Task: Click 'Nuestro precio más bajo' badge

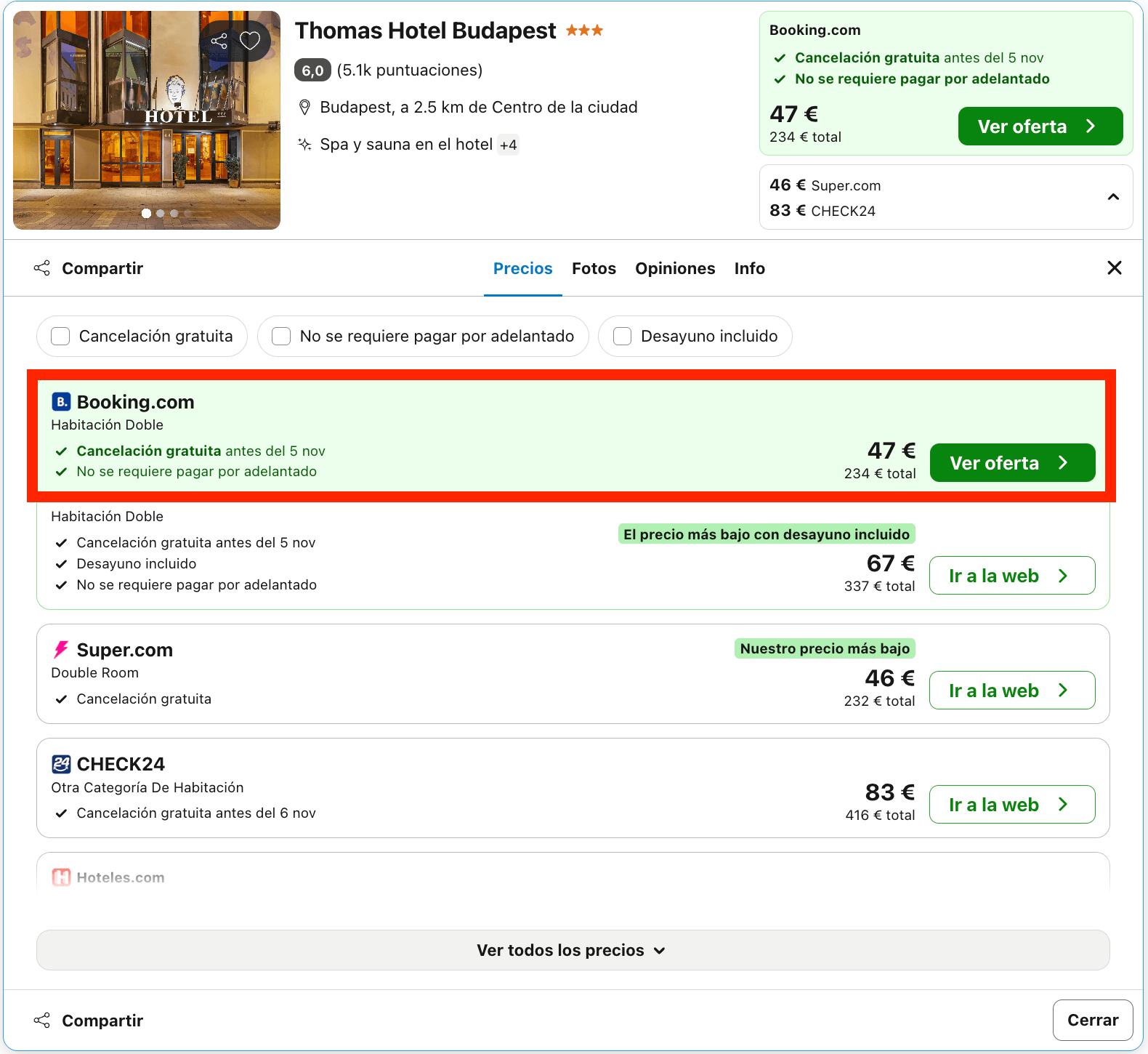Action: click(825, 648)
